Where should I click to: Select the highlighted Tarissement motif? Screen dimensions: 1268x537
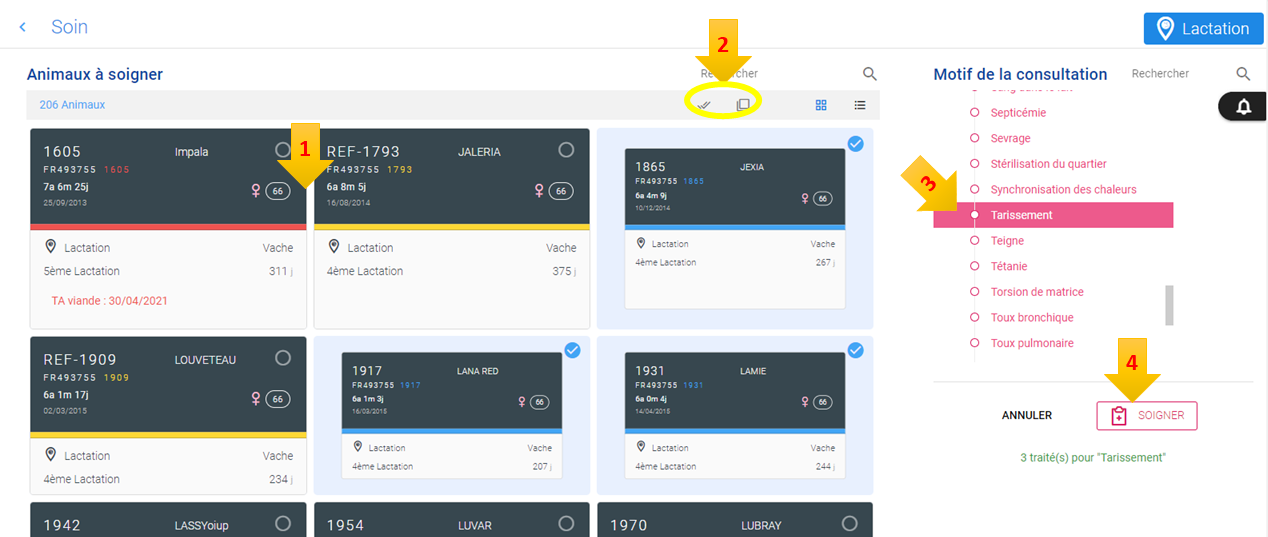click(1053, 215)
